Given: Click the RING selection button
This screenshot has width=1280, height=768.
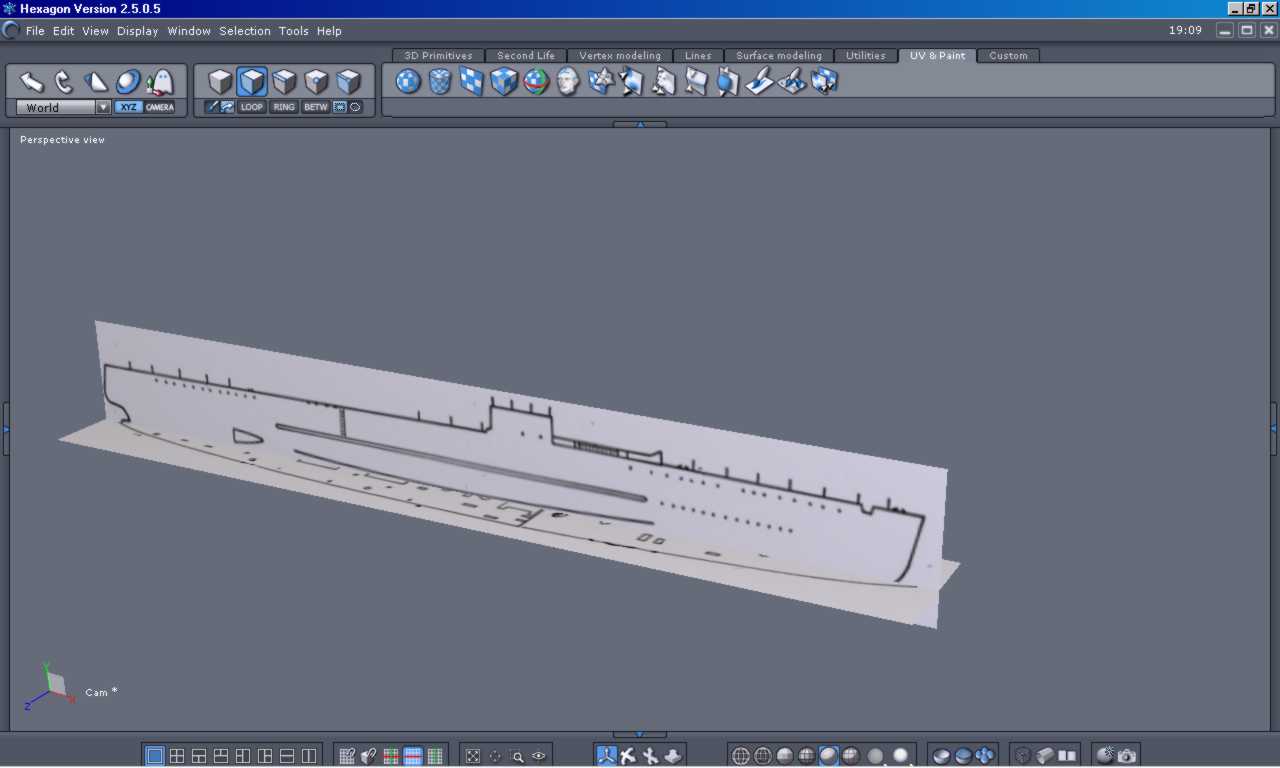Looking at the screenshot, I should coord(284,107).
